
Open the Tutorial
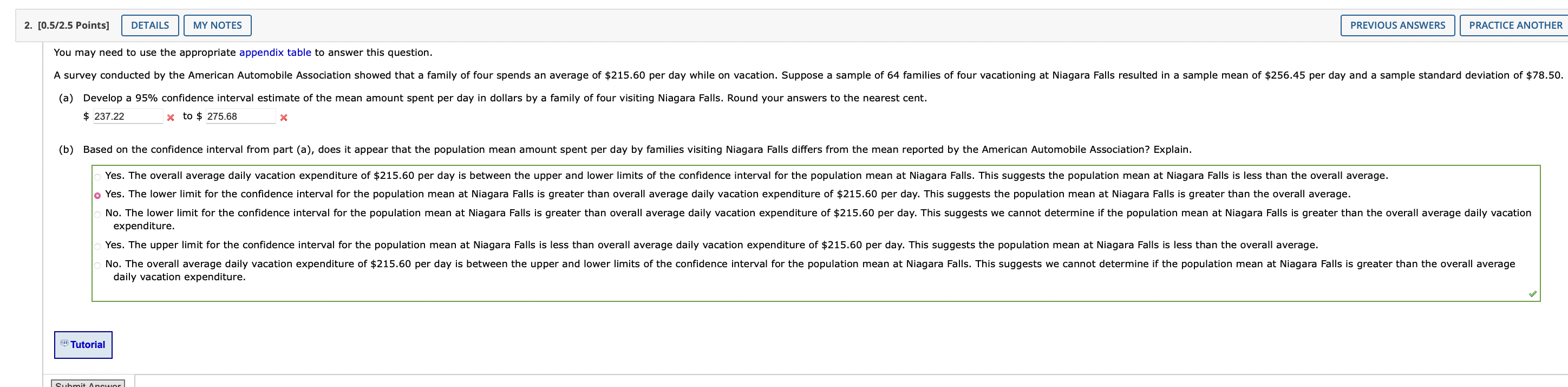[x=83, y=344]
